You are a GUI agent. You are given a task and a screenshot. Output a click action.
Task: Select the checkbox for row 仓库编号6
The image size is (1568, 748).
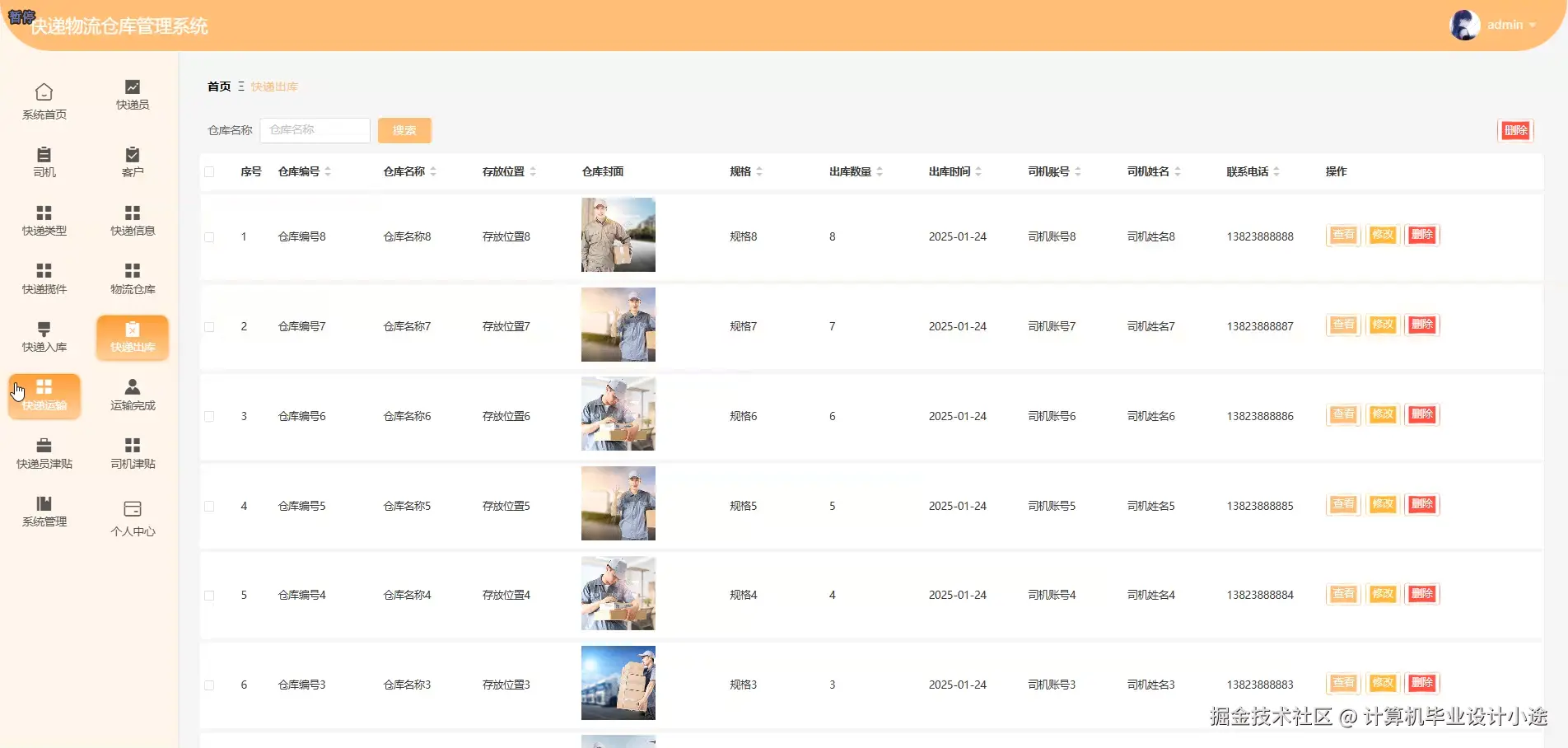coord(209,417)
